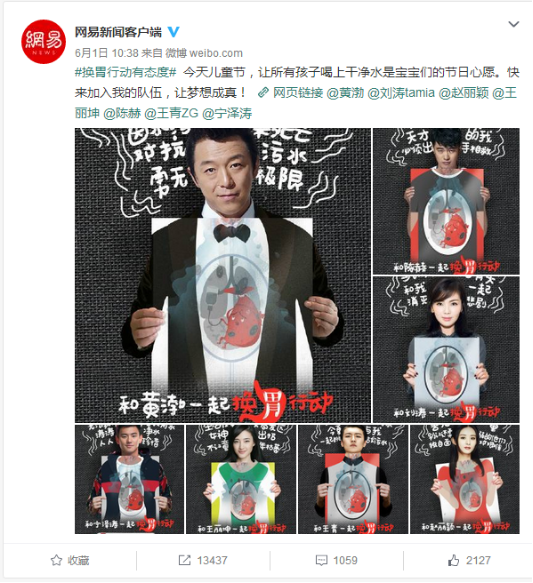This screenshot has width=533, height=583.
Task: Open the 6月1日 10:38 post timestamp
Action: [107, 53]
